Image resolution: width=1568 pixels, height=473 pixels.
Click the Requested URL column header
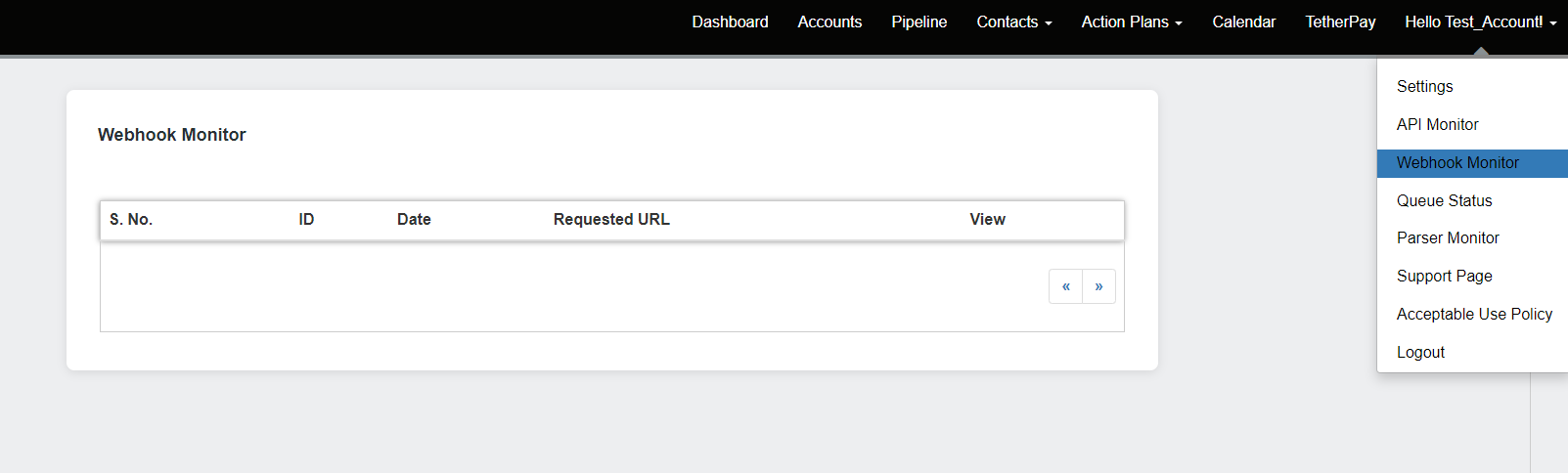(x=611, y=220)
